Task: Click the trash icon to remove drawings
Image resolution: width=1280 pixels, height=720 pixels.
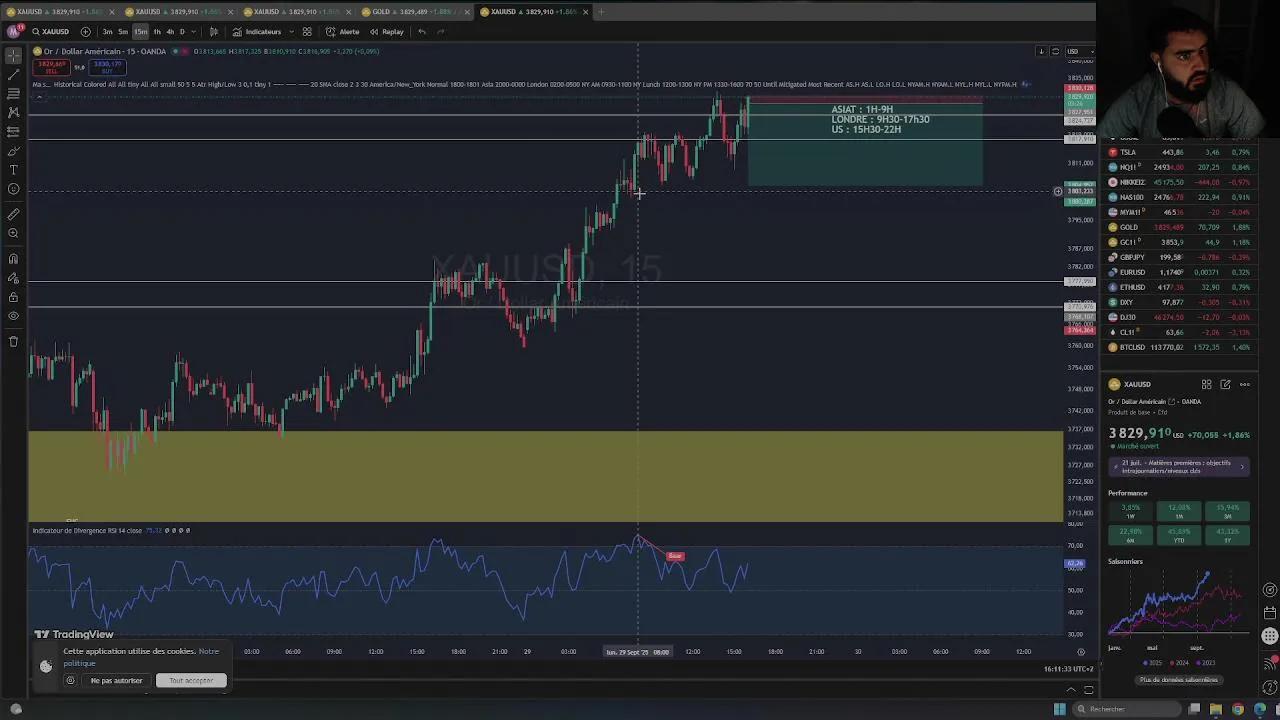Action: pos(13,342)
